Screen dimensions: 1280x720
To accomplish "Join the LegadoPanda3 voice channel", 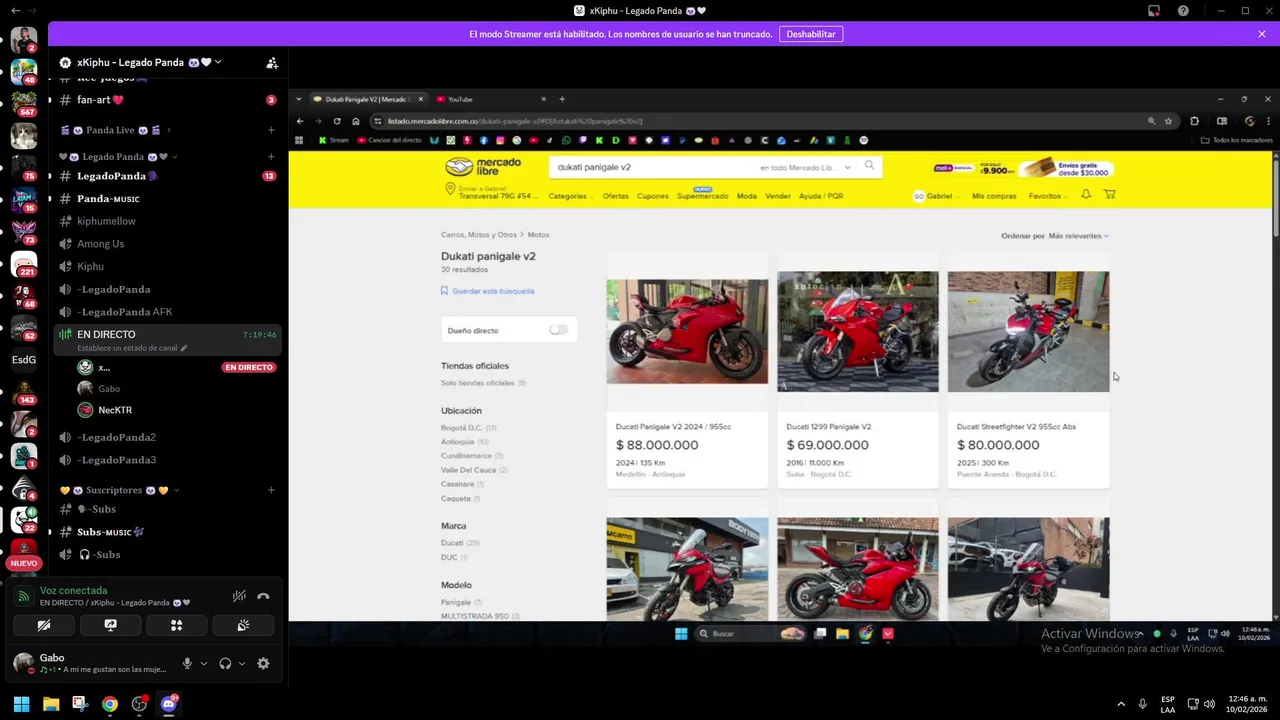I will pyautogui.click(x=167, y=460).
